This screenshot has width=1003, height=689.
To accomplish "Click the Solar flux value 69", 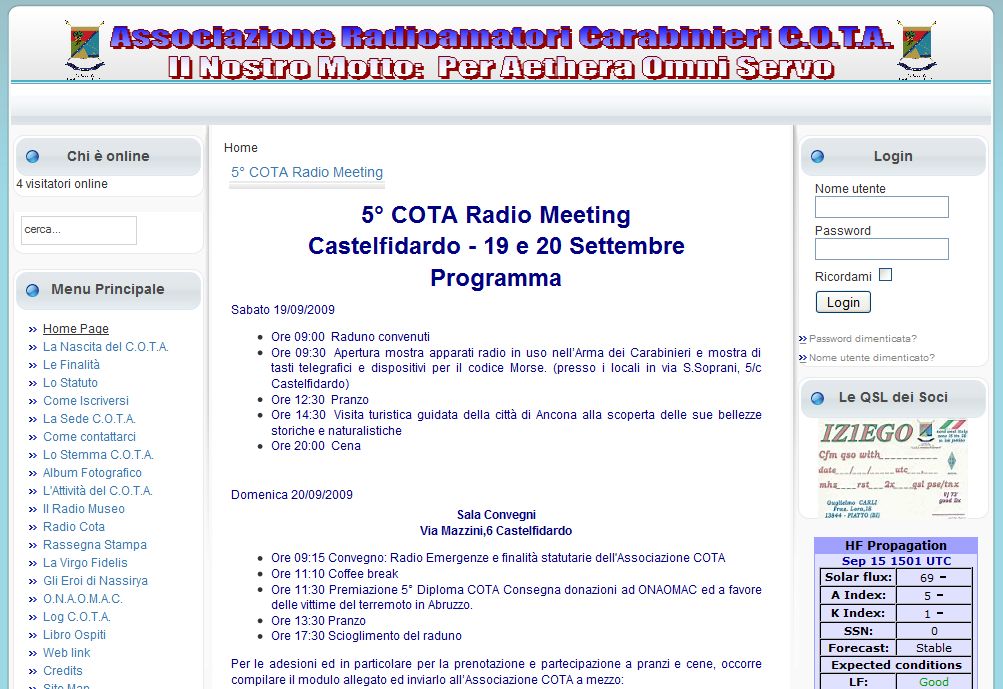I will (x=927, y=578).
